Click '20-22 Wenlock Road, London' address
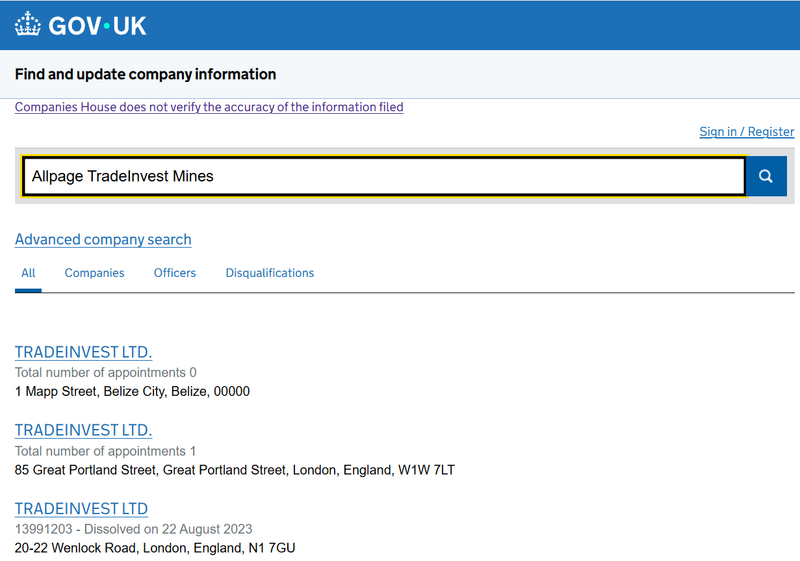 tap(155, 548)
